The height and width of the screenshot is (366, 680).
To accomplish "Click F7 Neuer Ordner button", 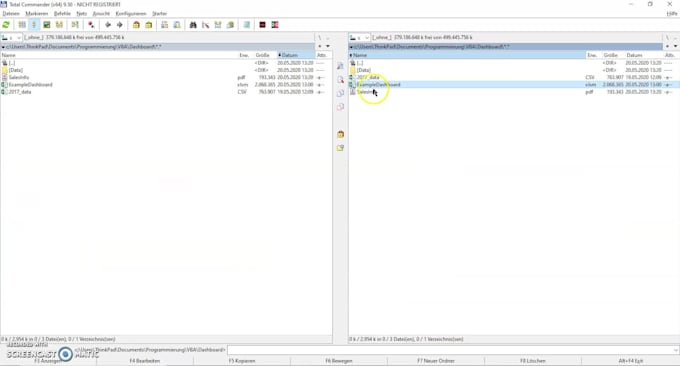I will [x=436, y=361].
